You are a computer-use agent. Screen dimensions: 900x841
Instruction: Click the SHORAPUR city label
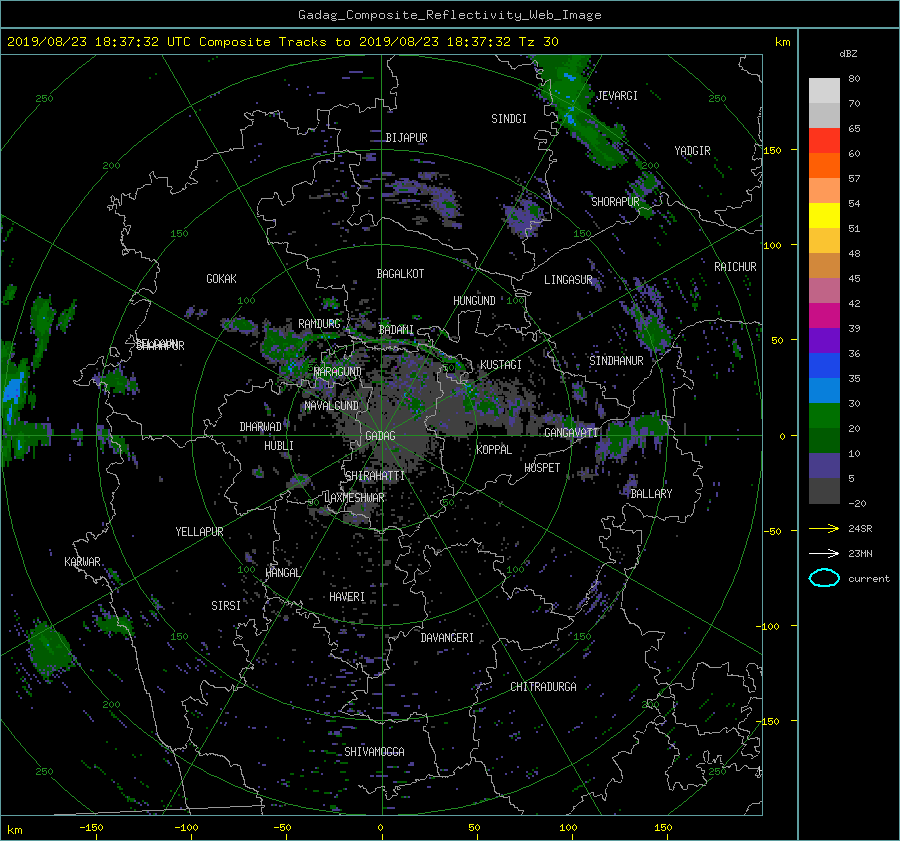(615, 202)
